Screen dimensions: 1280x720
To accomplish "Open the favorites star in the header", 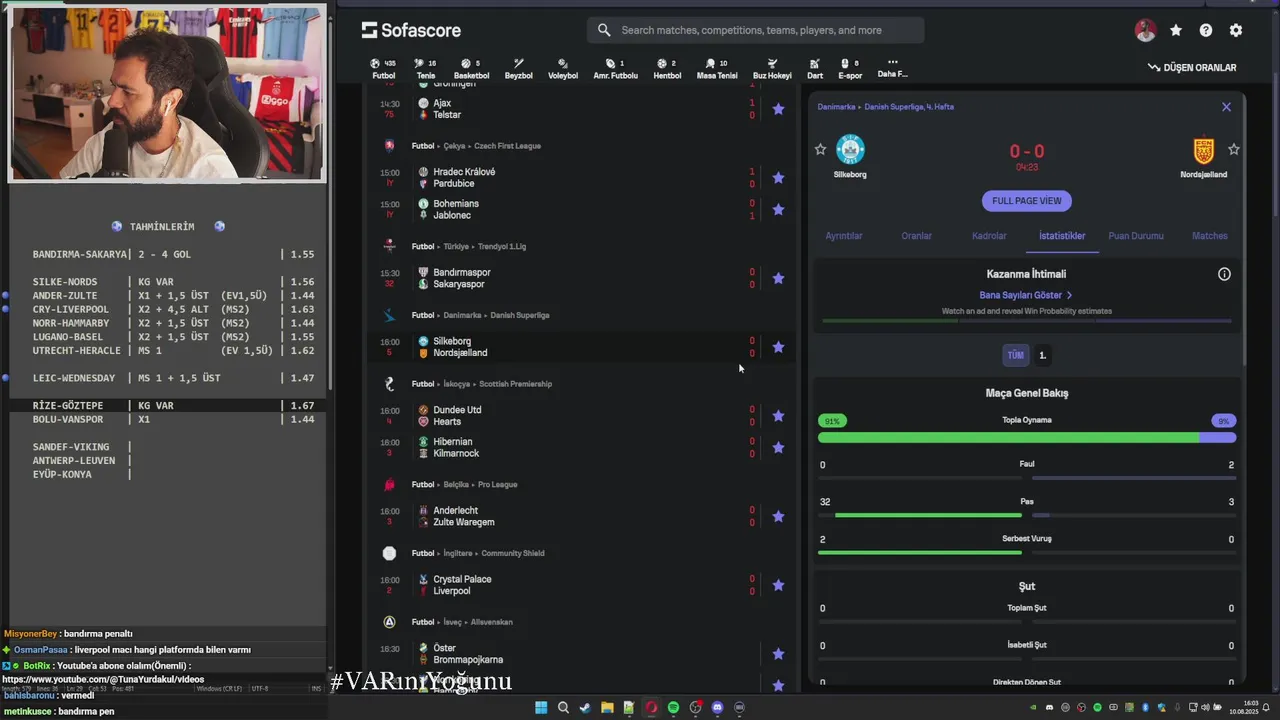I will 1176,30.
